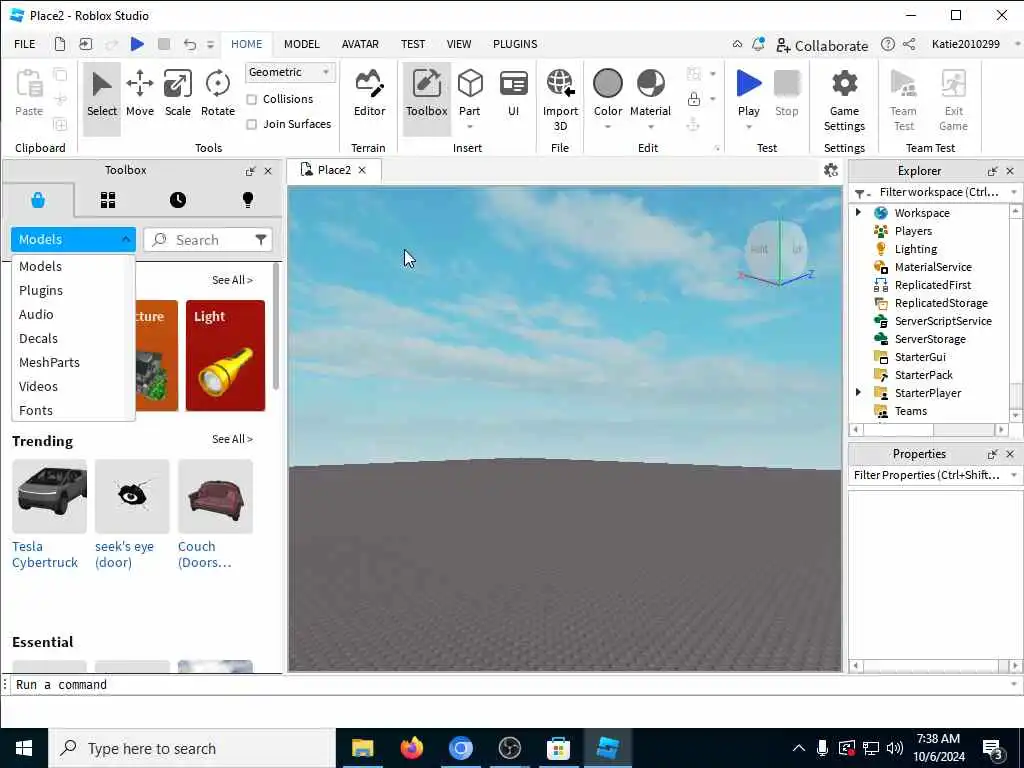This screenshot has height=768, width=1024.
Task: Collapse the Models category dropdown
Action: [73, 240]
